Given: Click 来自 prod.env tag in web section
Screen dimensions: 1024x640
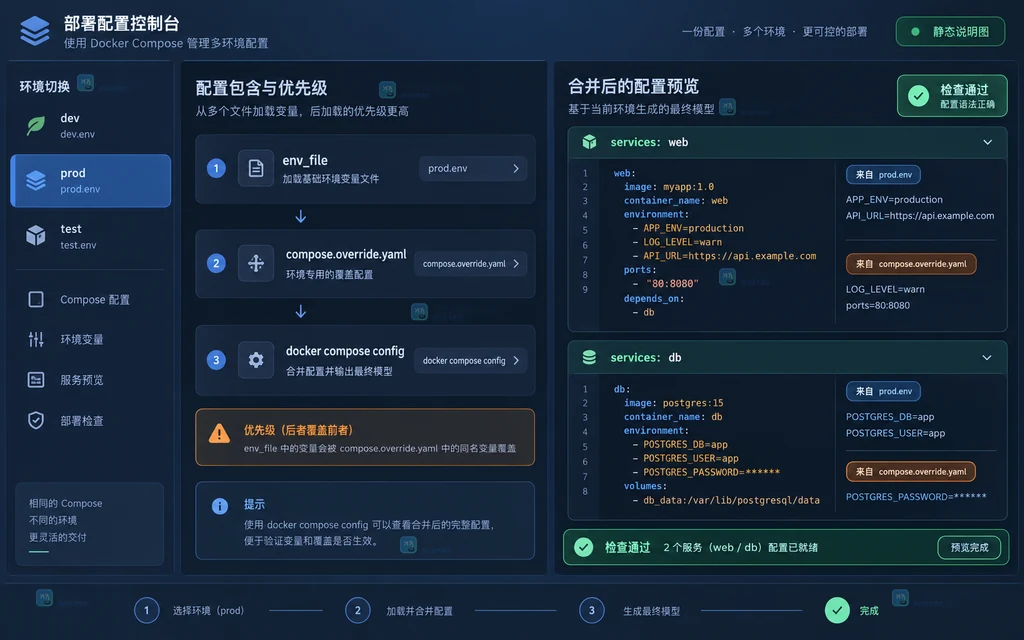Looking at the screenshot, I should tap(884, 174).
